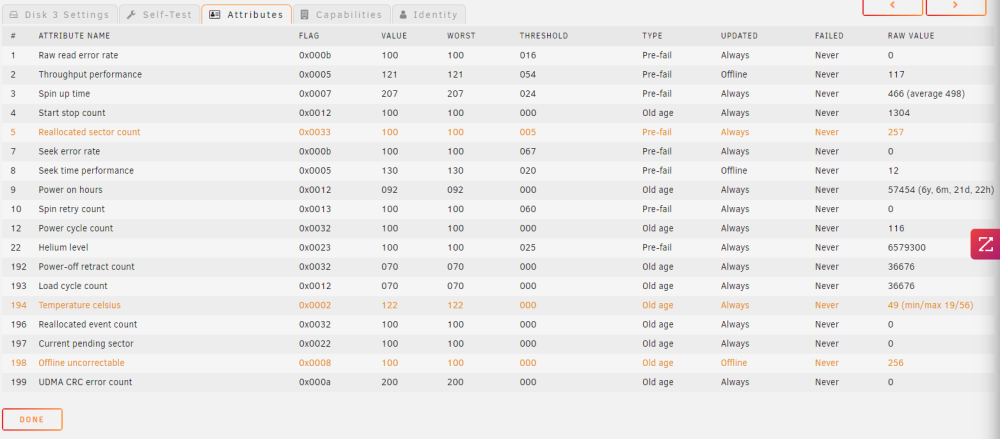Screen dimensions: 1000x439
Task: Switch to the Self-Test tab
Action: pyautogui.click(x=159, y=14)
